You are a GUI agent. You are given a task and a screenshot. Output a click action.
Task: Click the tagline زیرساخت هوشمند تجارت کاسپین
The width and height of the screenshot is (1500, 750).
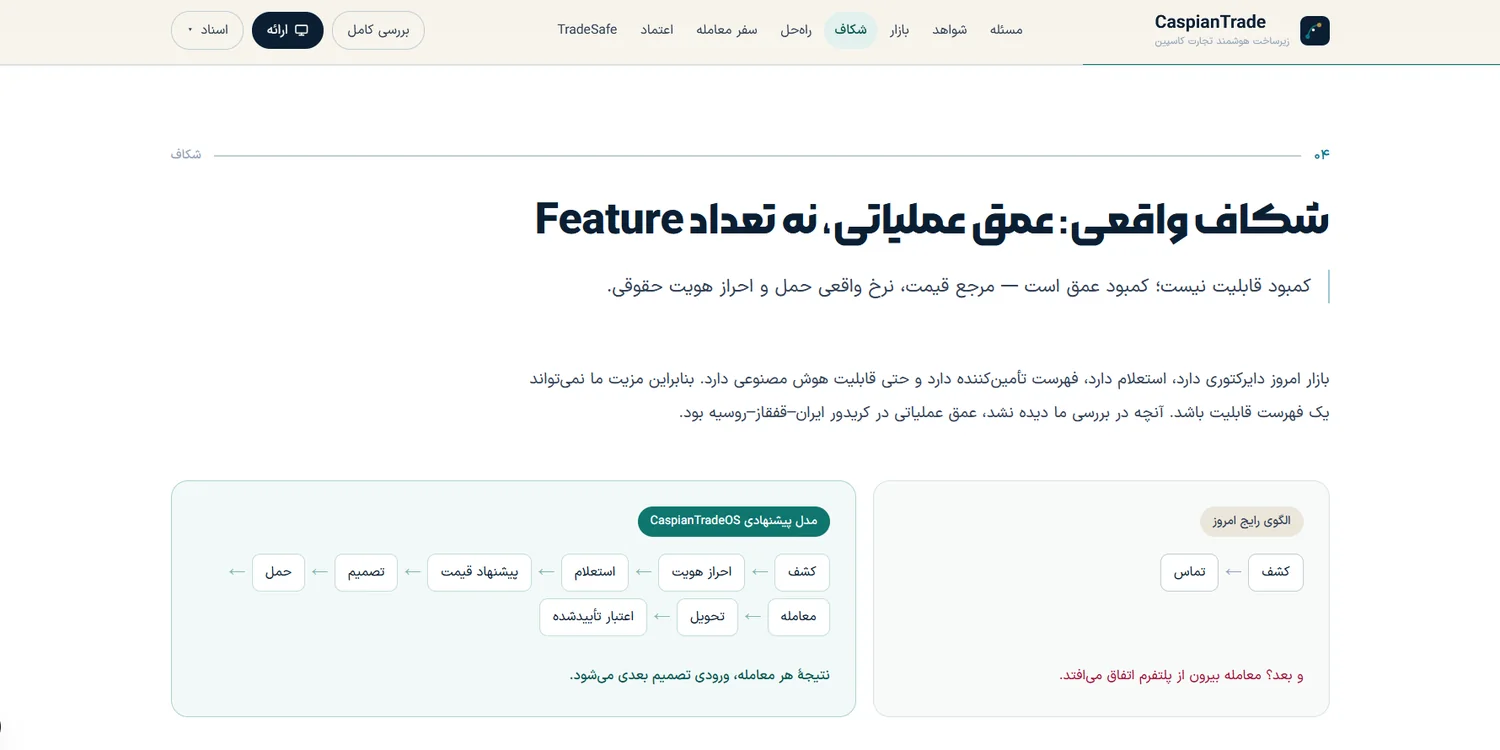tap(1221, 42)
